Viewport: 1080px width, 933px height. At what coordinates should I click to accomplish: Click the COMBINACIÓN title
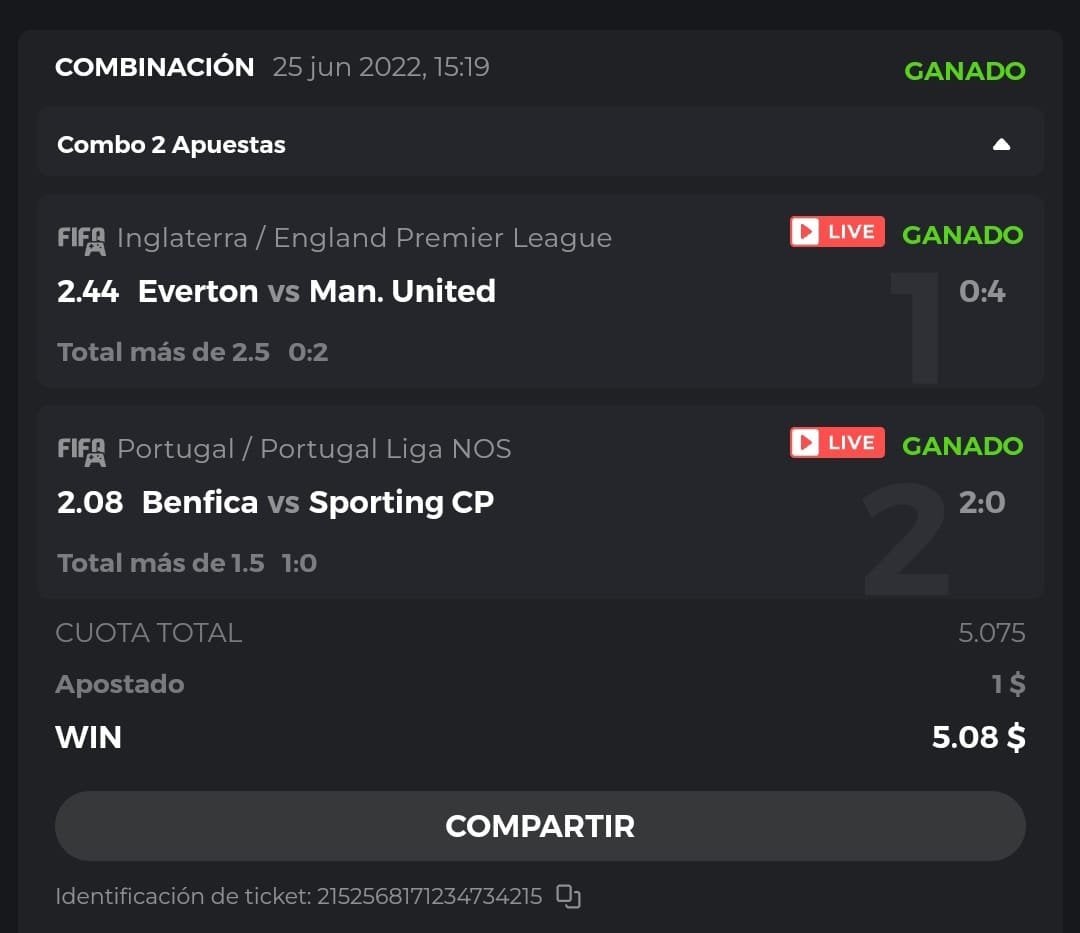tap(155, 67)
